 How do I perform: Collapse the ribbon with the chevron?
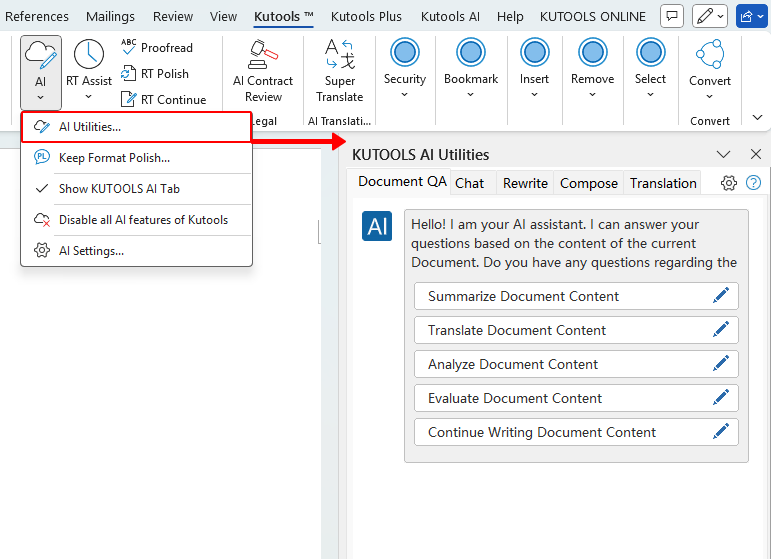(x=757, y=118)
